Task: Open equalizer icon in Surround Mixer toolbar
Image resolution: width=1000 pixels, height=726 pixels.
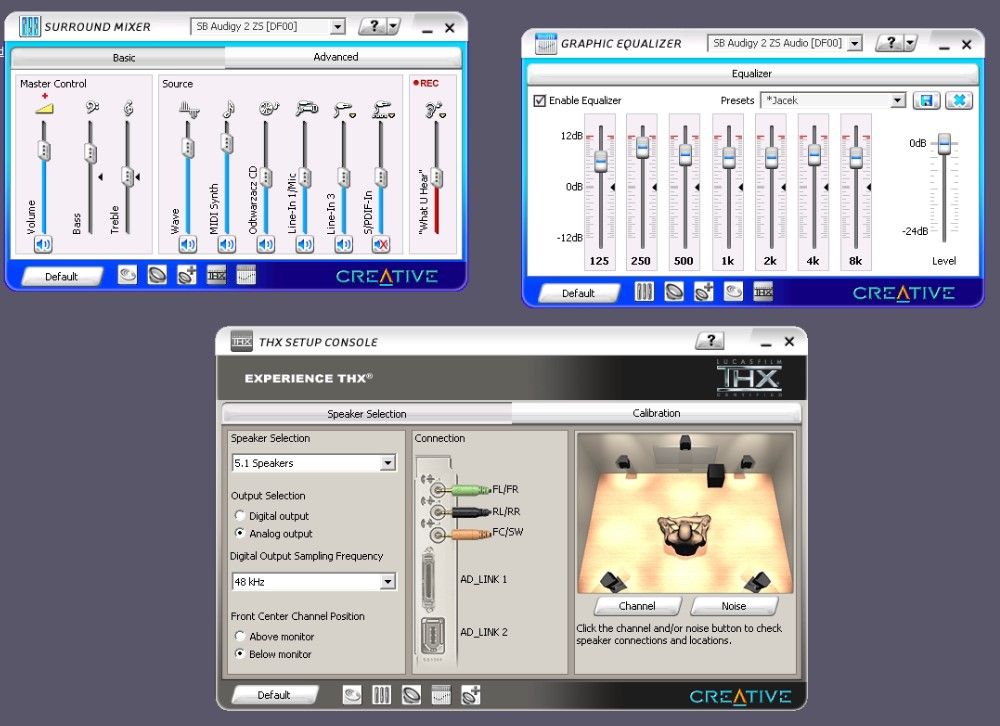Action: tap(246, 275)
